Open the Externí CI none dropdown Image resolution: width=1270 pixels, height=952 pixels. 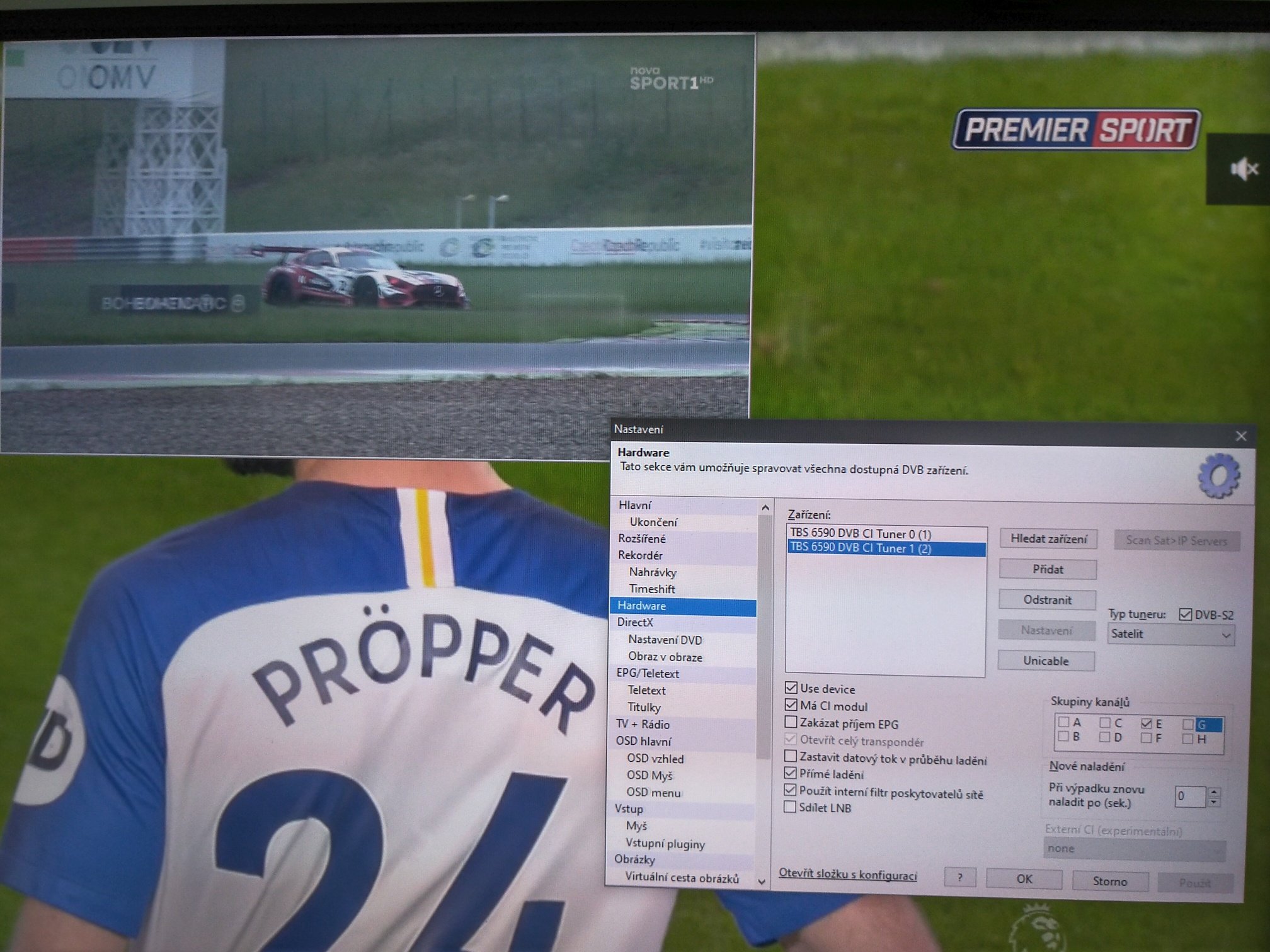pyautogui.click(x=1134, y=849)
